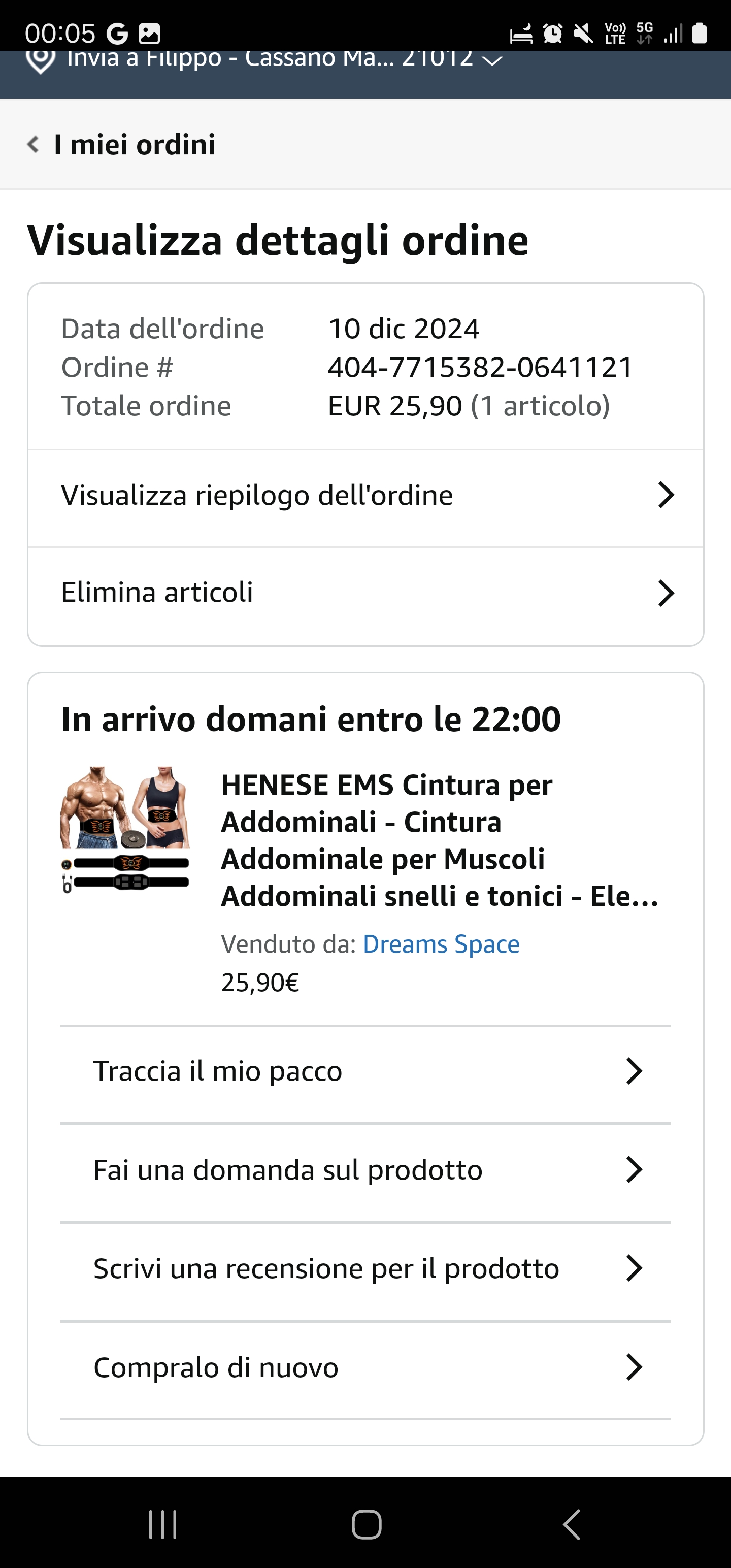
Task: Tap chevron beside 'Visualizza riepilogo dell'ordine'
Action: 666,496
